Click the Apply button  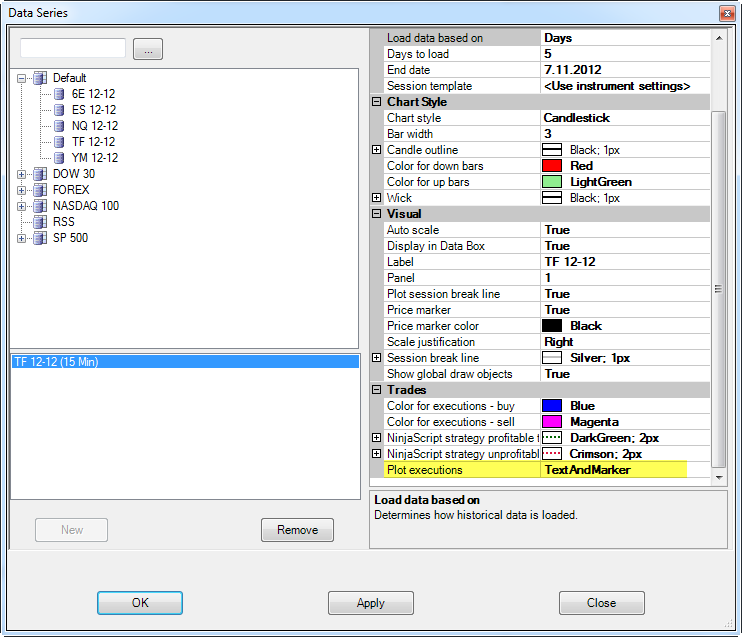371,603
